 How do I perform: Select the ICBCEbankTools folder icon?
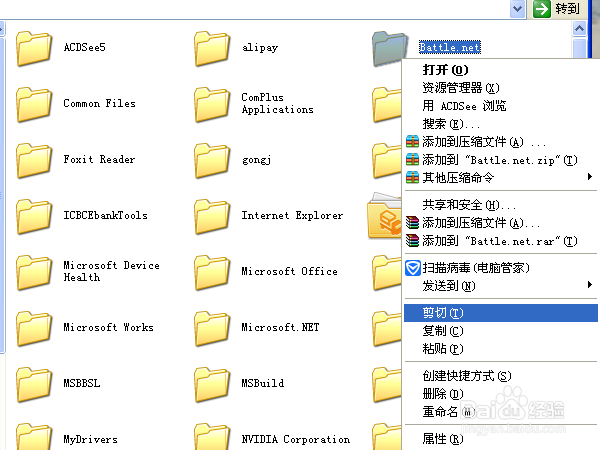point(34,215)
